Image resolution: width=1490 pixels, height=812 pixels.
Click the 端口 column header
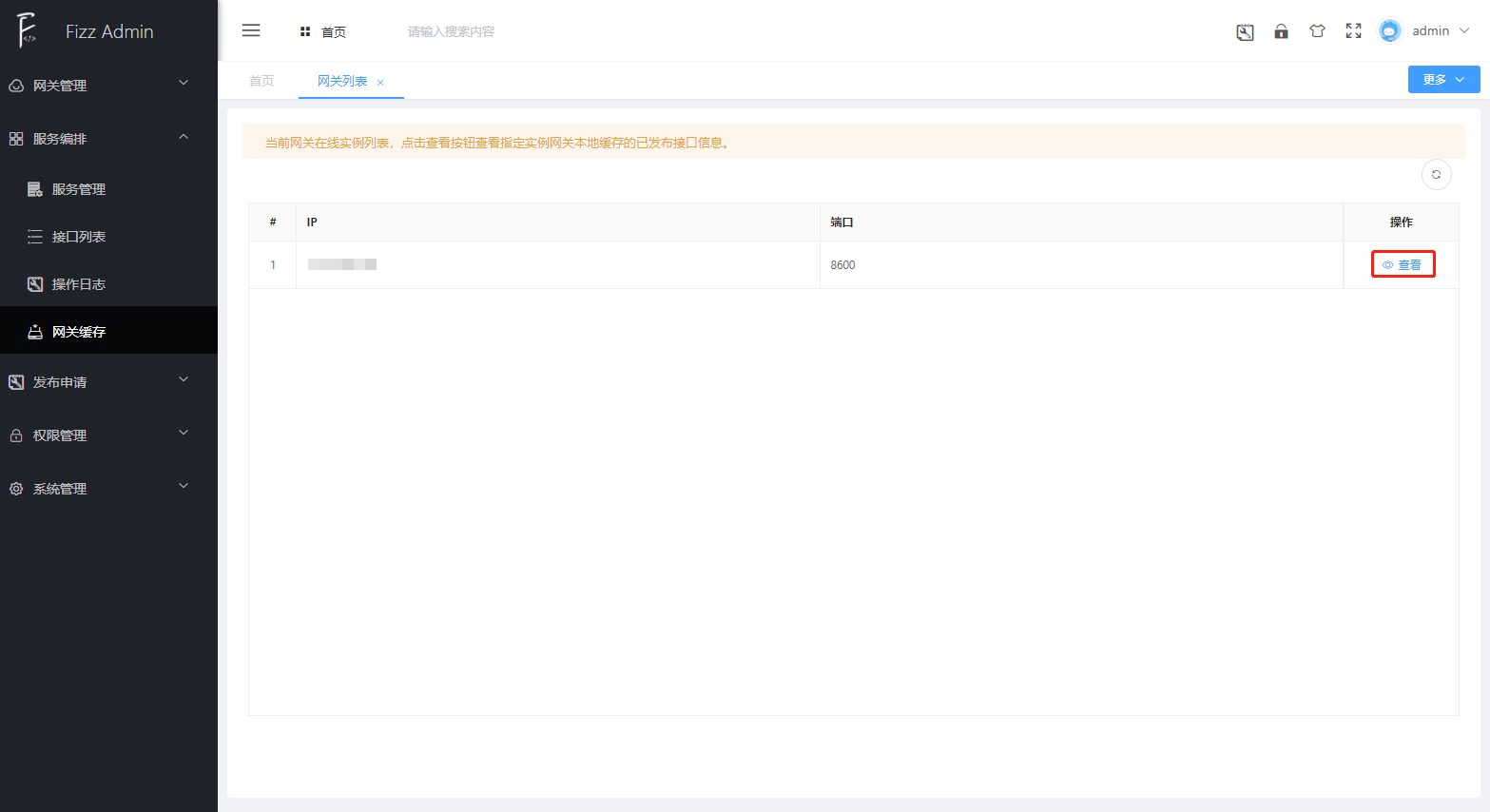pyautogui.click(x=1081, y=222)
